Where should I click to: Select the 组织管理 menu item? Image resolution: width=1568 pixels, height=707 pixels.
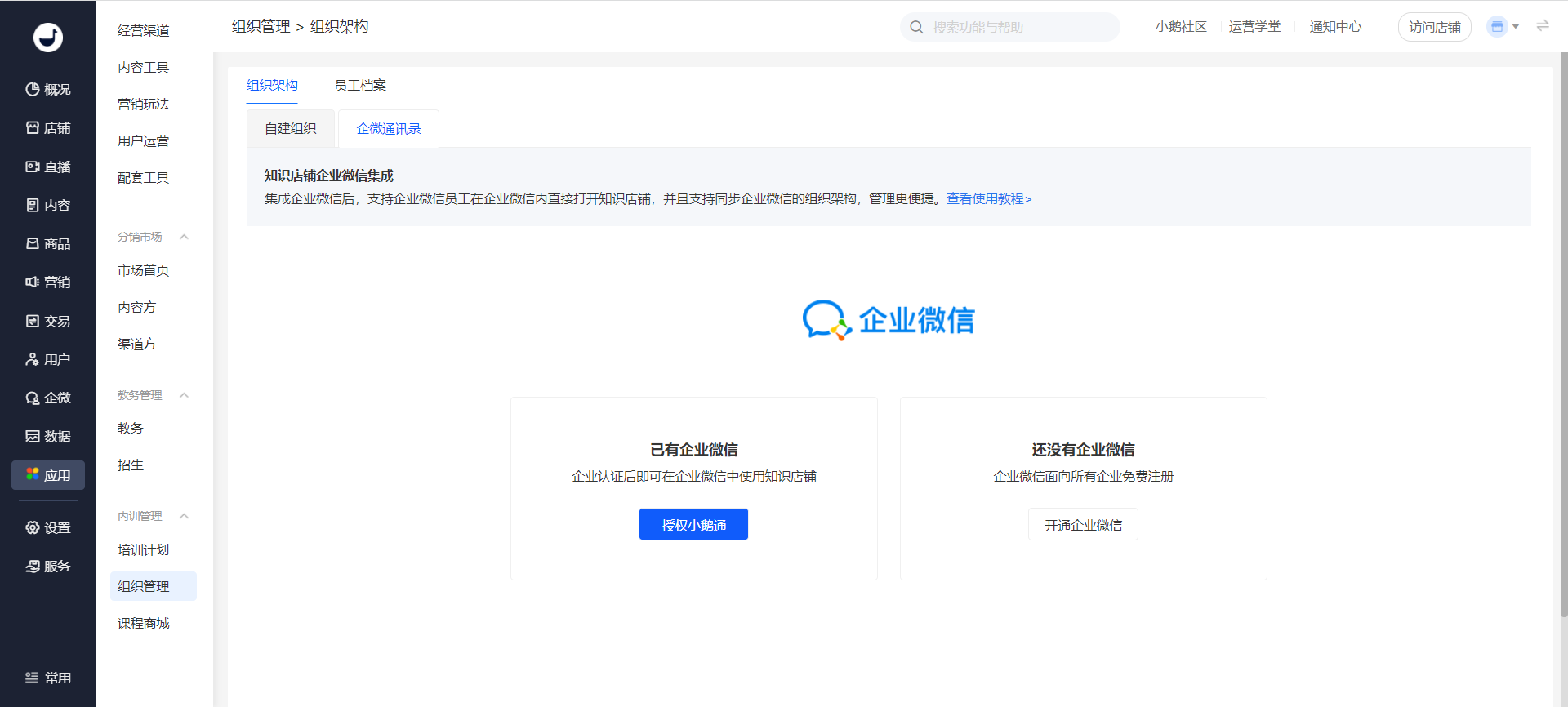pos(154,586)
